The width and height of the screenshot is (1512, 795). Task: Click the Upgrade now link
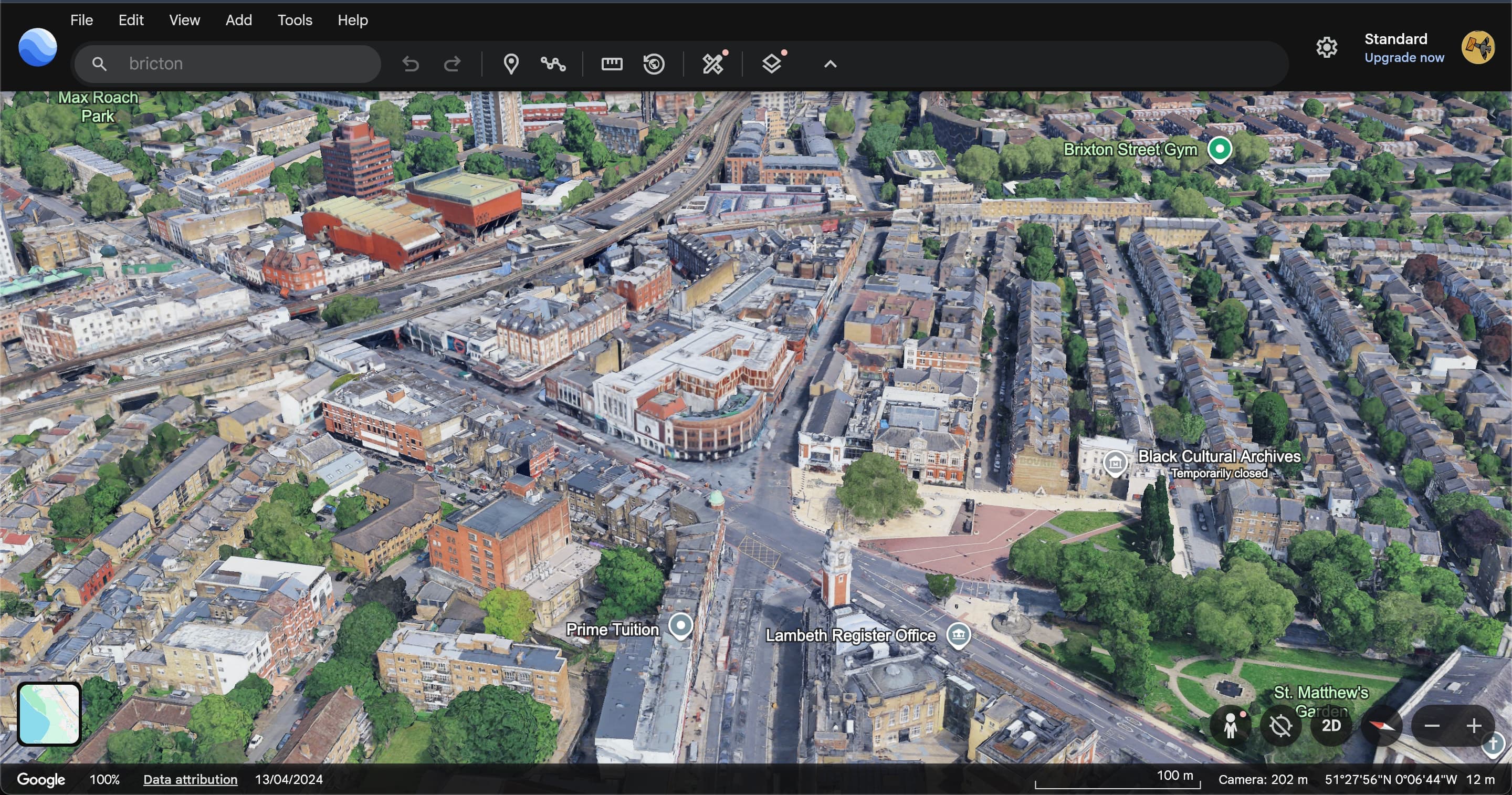click(1404, 58)
